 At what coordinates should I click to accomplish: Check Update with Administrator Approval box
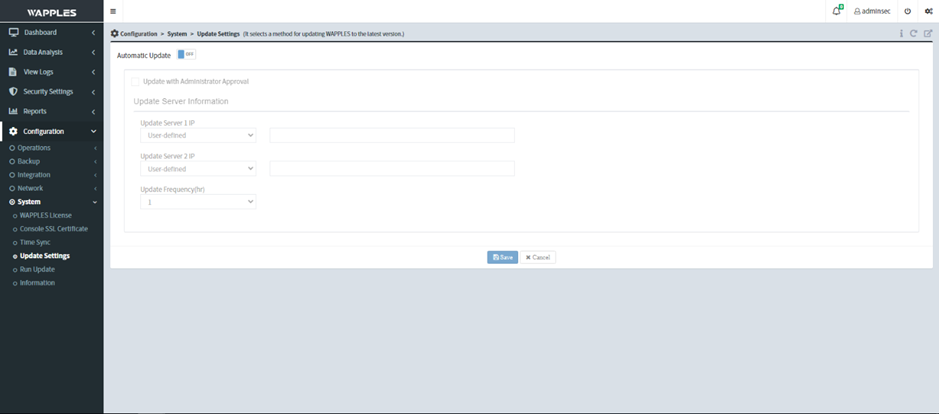[136, 81]
